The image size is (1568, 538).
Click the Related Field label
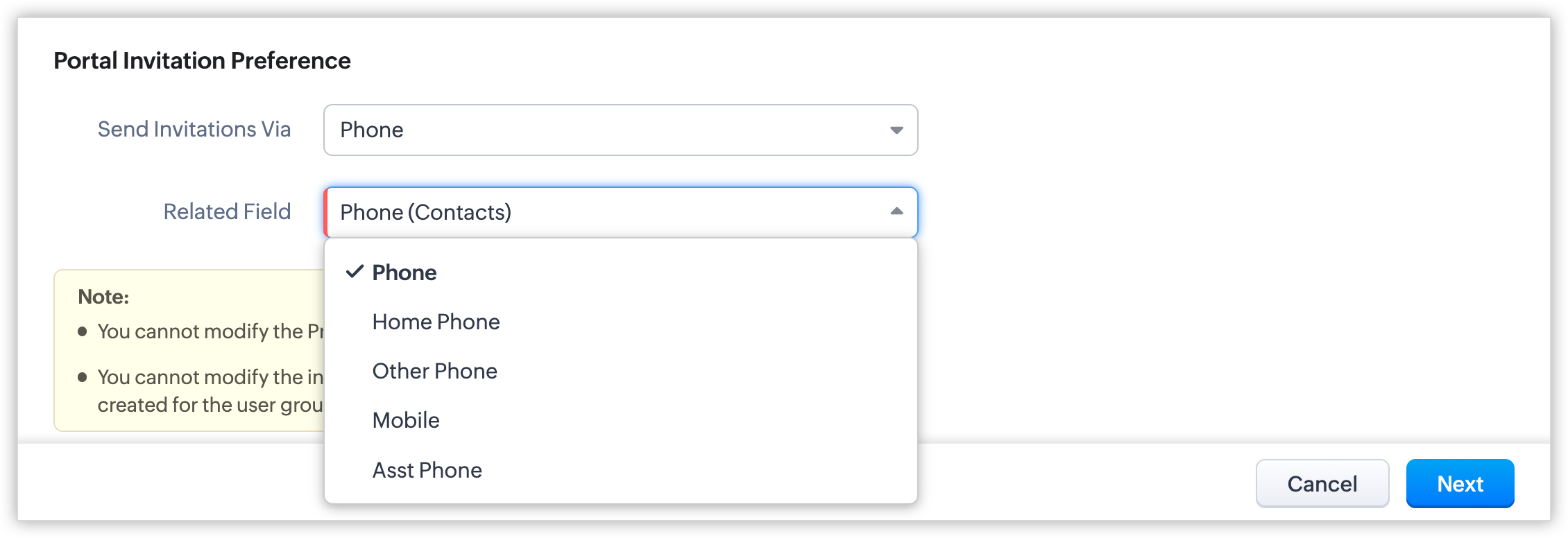coord(227,211)
